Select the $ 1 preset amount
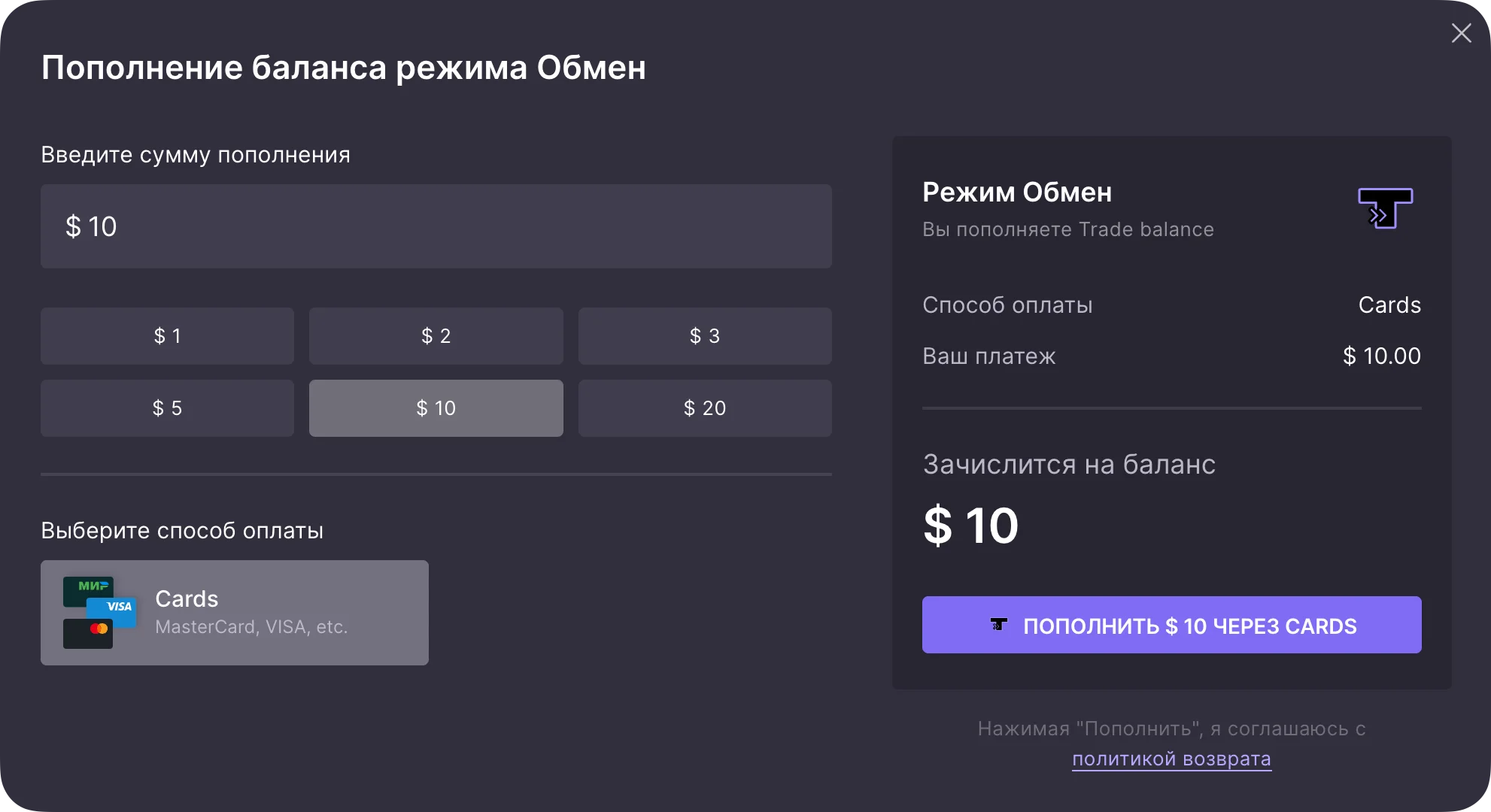 pos(167,336)
